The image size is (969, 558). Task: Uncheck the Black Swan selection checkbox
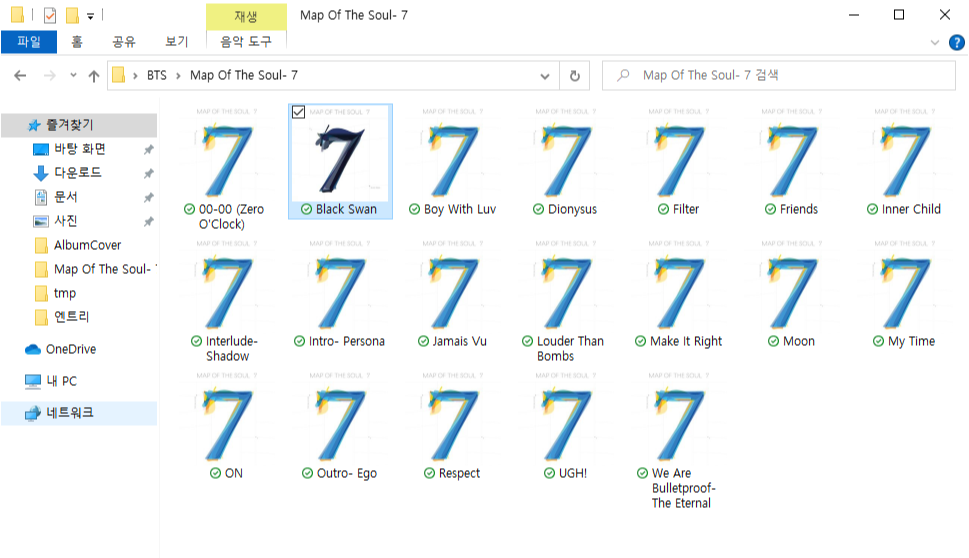(x=298, y=112)
